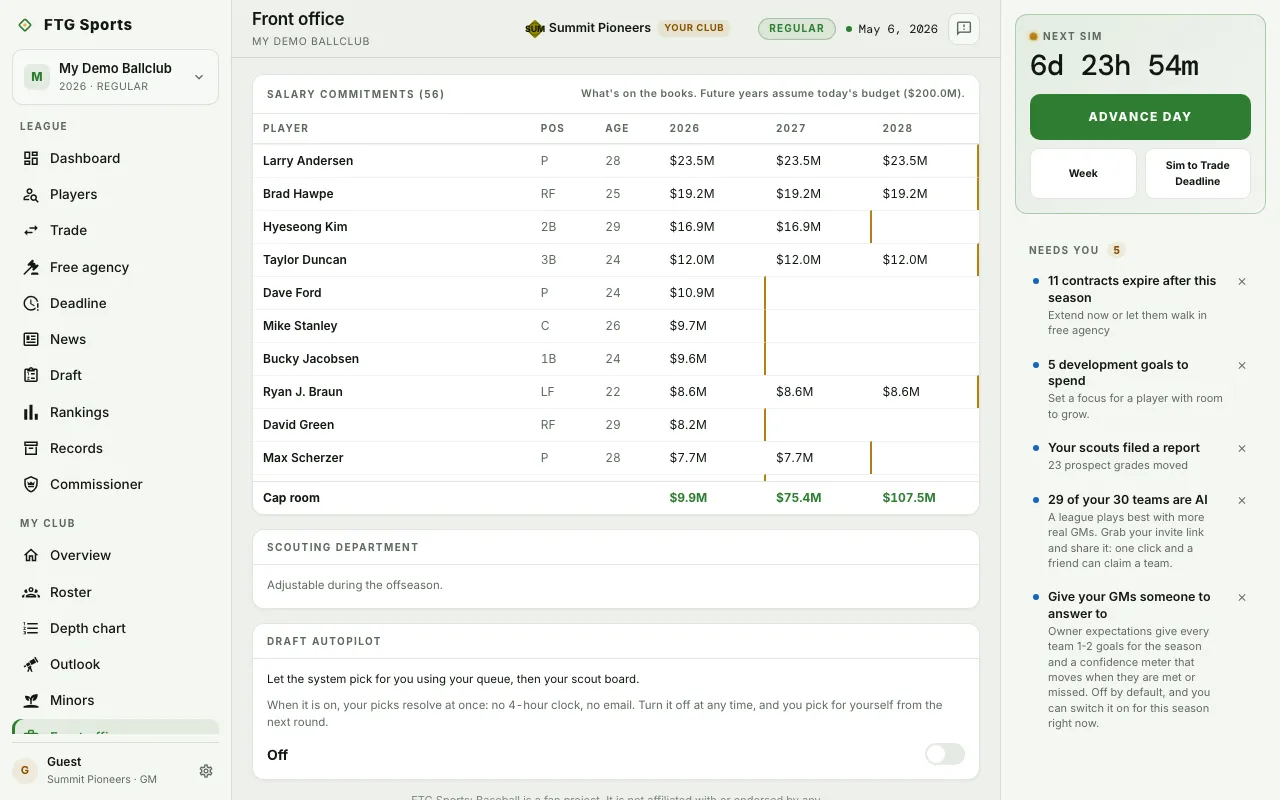The height and width of the screenshot is (800, 1280).
Task: Click the Deadline clock icon
Action: (x=31, y=303)
